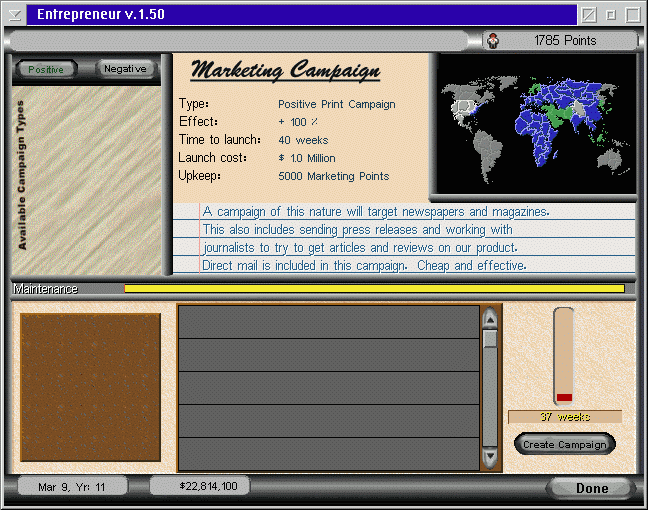Click the campaign list scroll up arrow
Image resolution: width=648 pixels, height=510 pixels.
(490, 319)
